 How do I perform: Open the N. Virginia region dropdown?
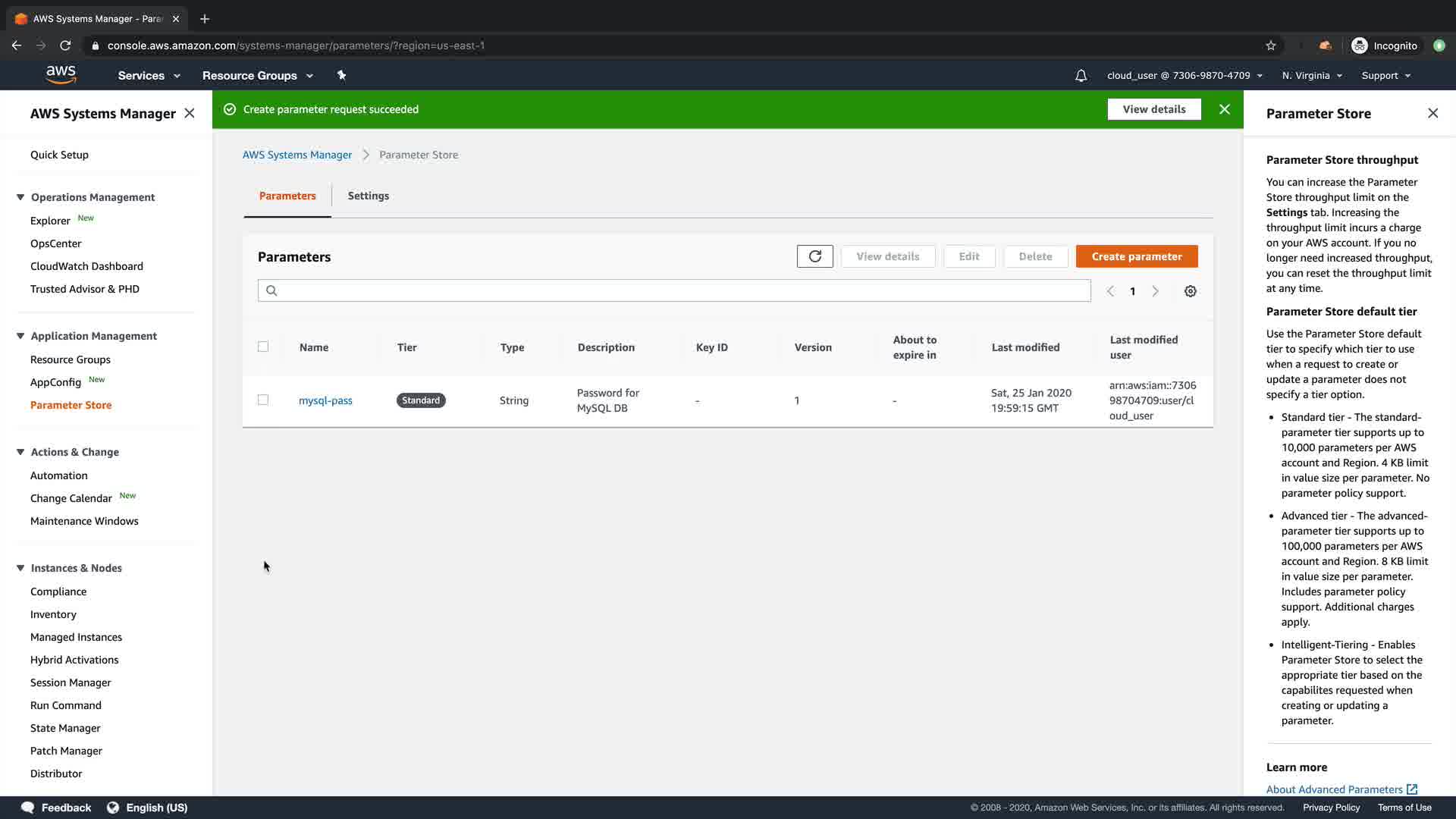1311,75
